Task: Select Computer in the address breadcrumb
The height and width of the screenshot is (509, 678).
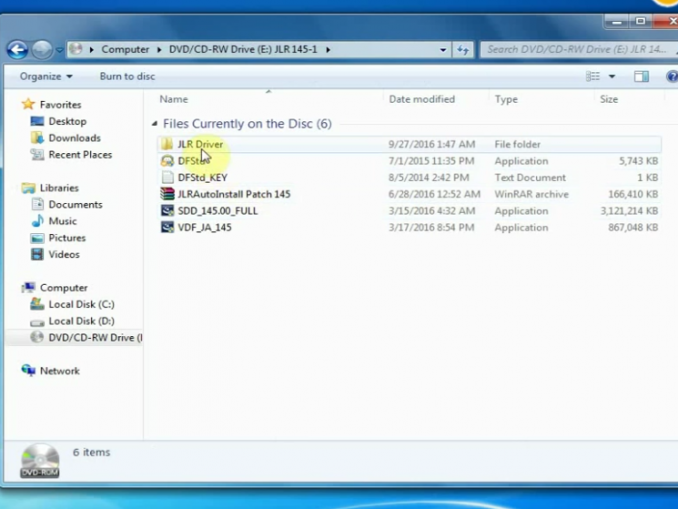Action: click(125, 49)
